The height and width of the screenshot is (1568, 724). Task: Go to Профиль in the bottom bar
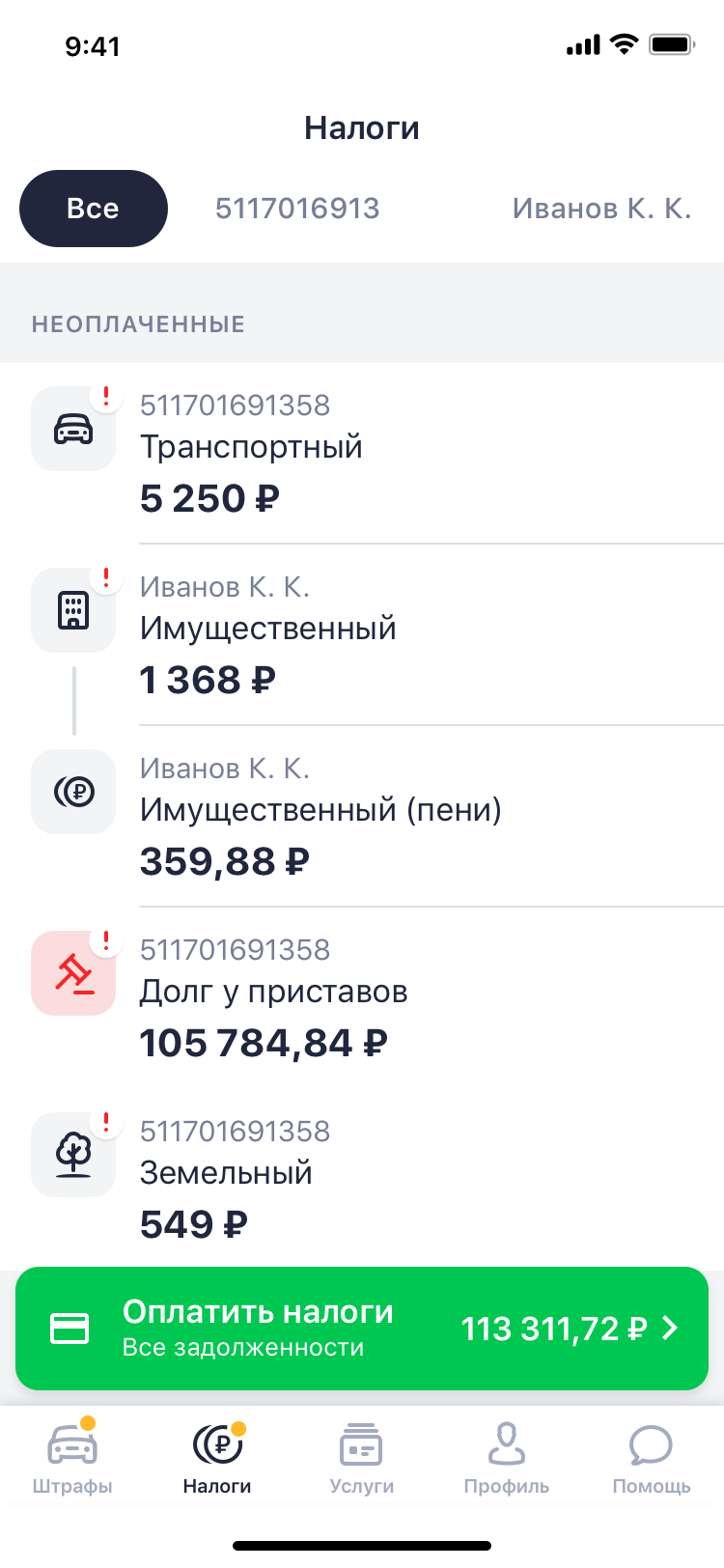tap(506, 1458)
